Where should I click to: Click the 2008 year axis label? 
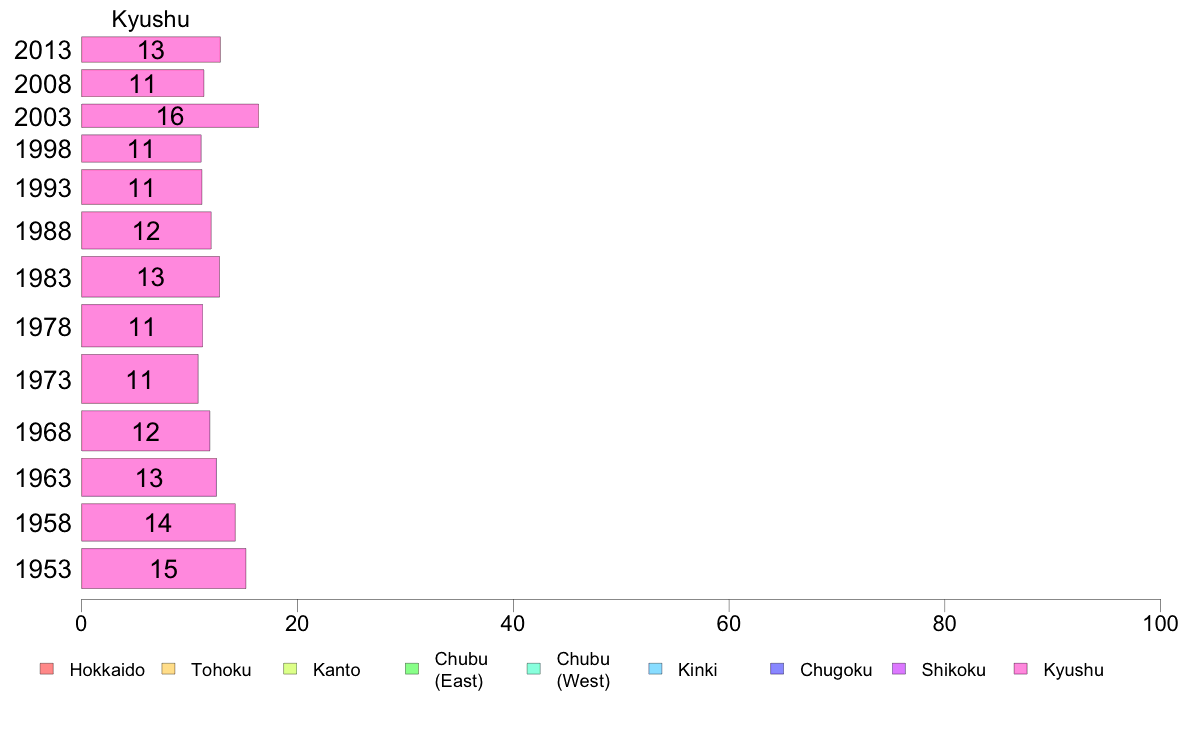pos(42,83)
